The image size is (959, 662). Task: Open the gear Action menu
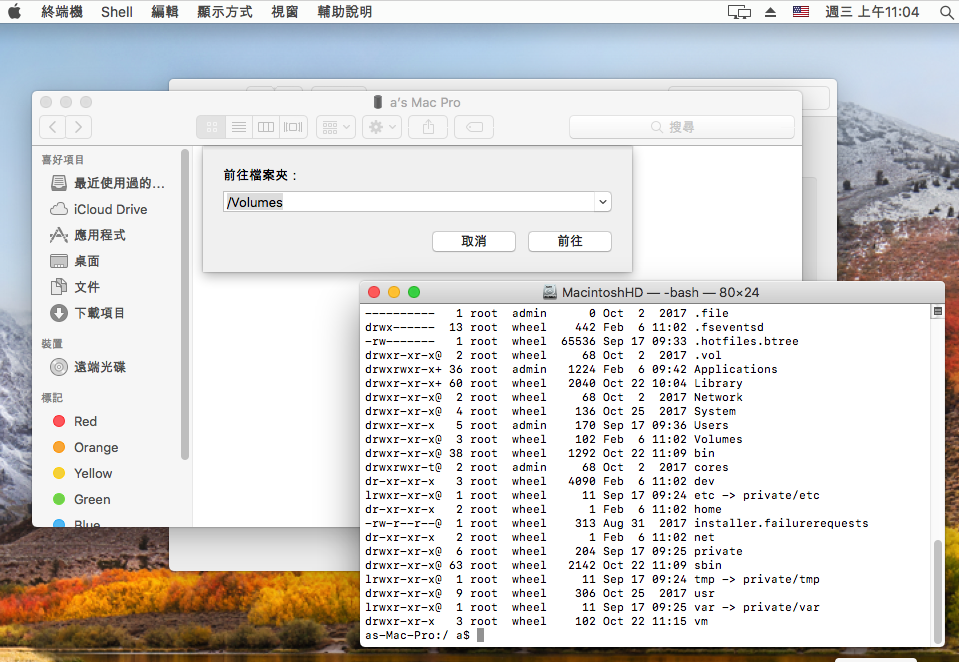point(381,127)
